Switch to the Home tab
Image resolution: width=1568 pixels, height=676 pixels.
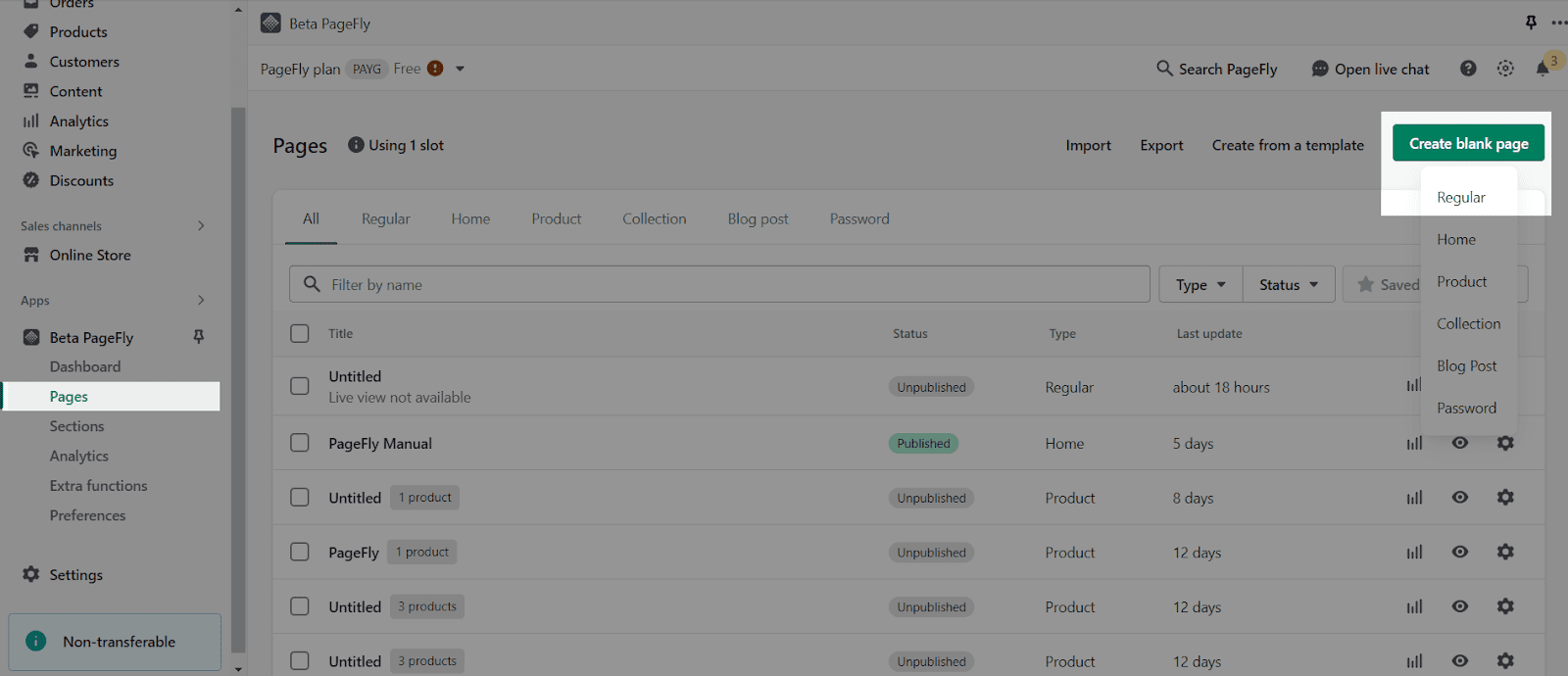pos(470,218)
